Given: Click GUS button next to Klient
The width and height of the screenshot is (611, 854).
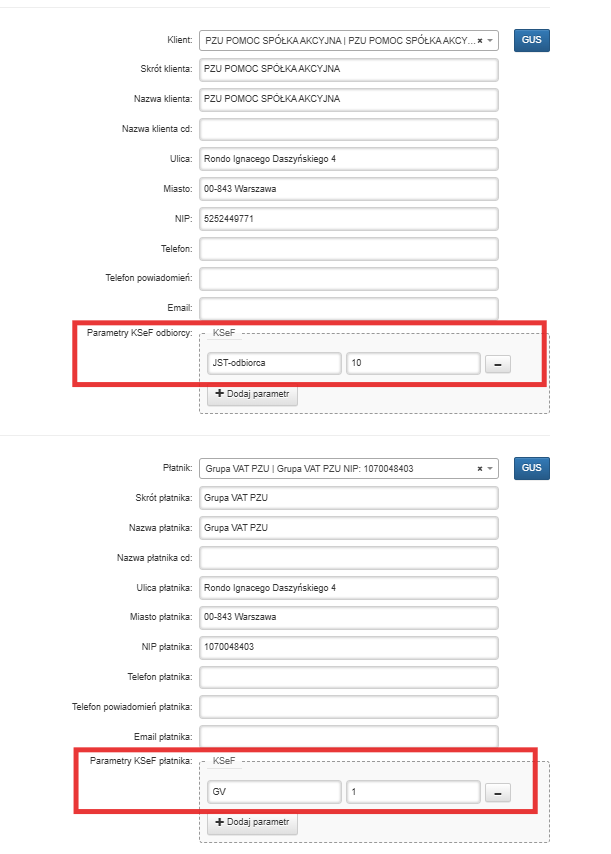Looking at the screenshot, I should (x=532, y=41).
